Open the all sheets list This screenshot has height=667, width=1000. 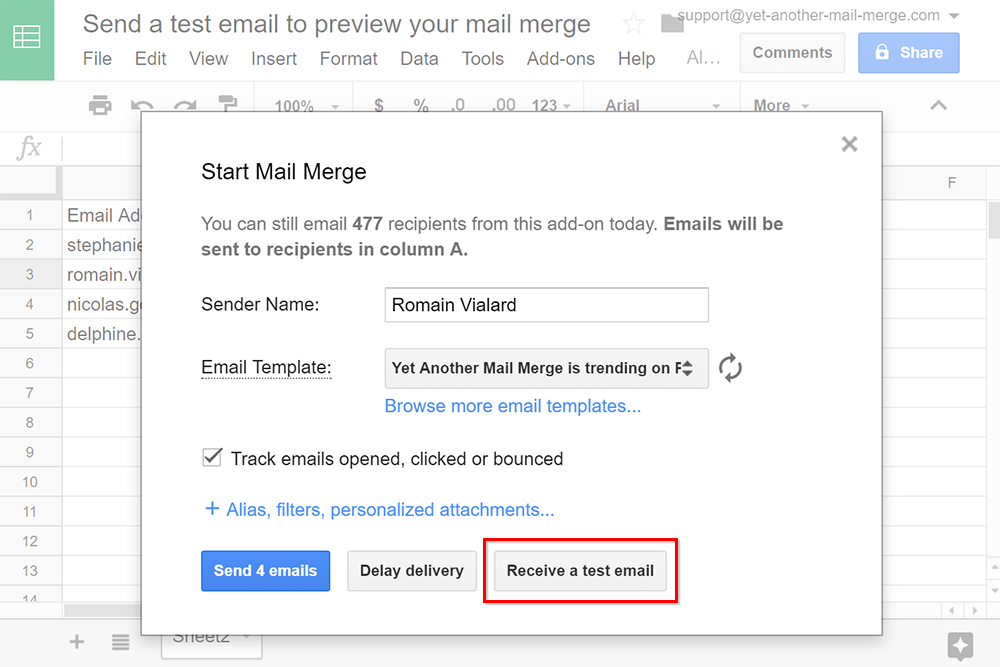point(121,641)
